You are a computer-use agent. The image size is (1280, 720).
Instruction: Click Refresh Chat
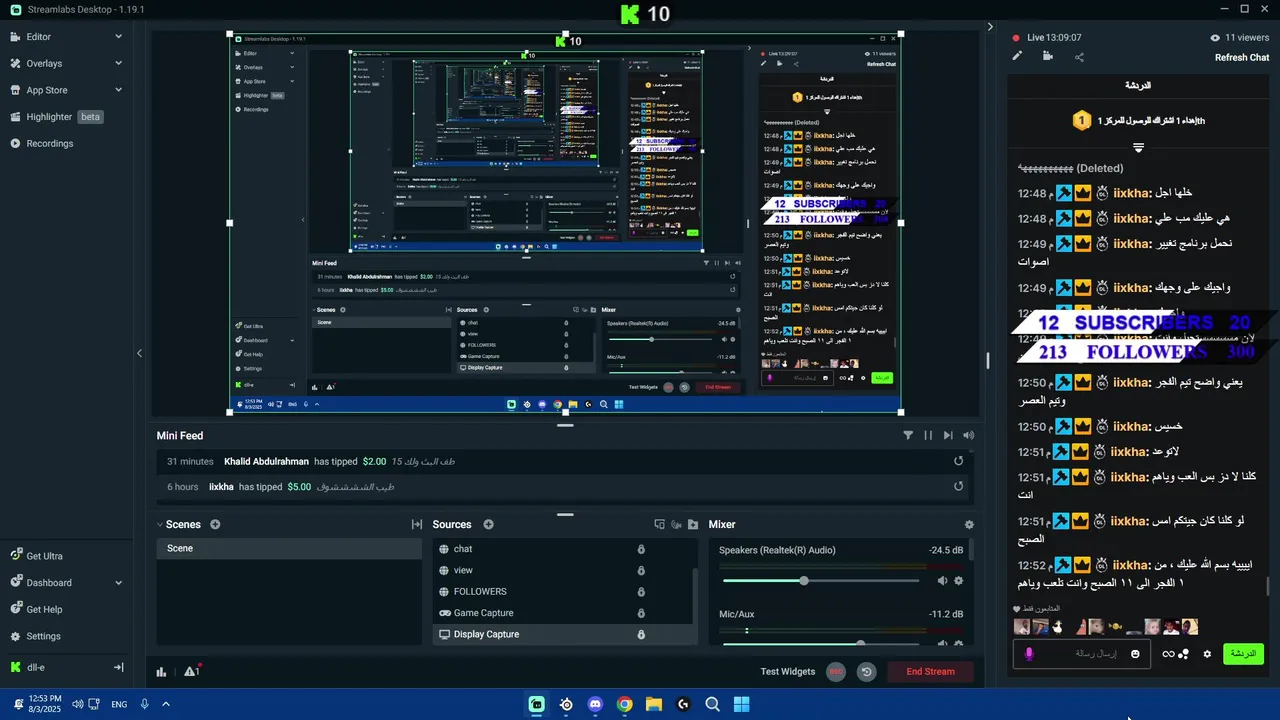click(x=1242, y=57)
